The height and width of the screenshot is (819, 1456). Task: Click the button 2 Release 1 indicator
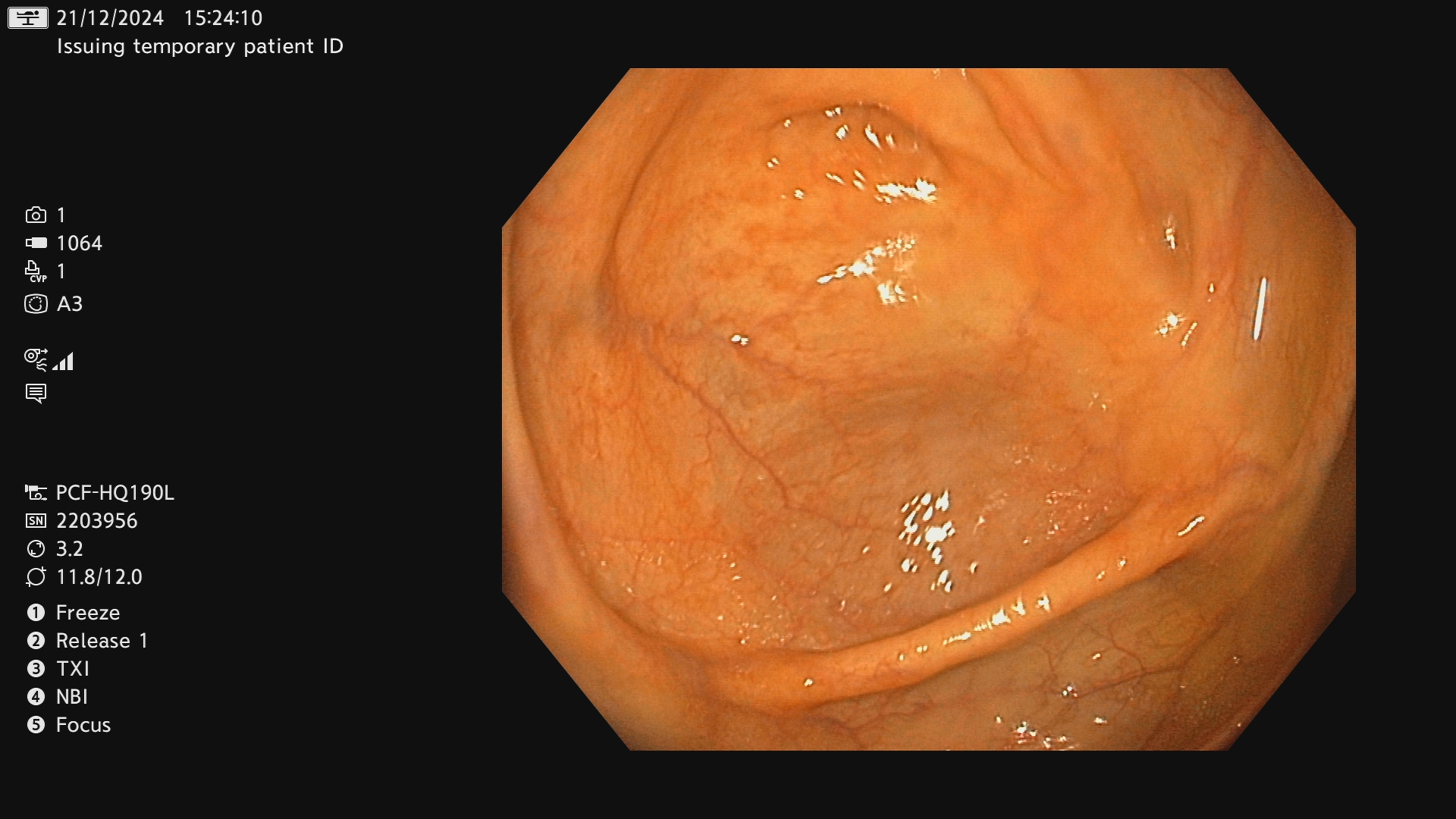point(36,641)
